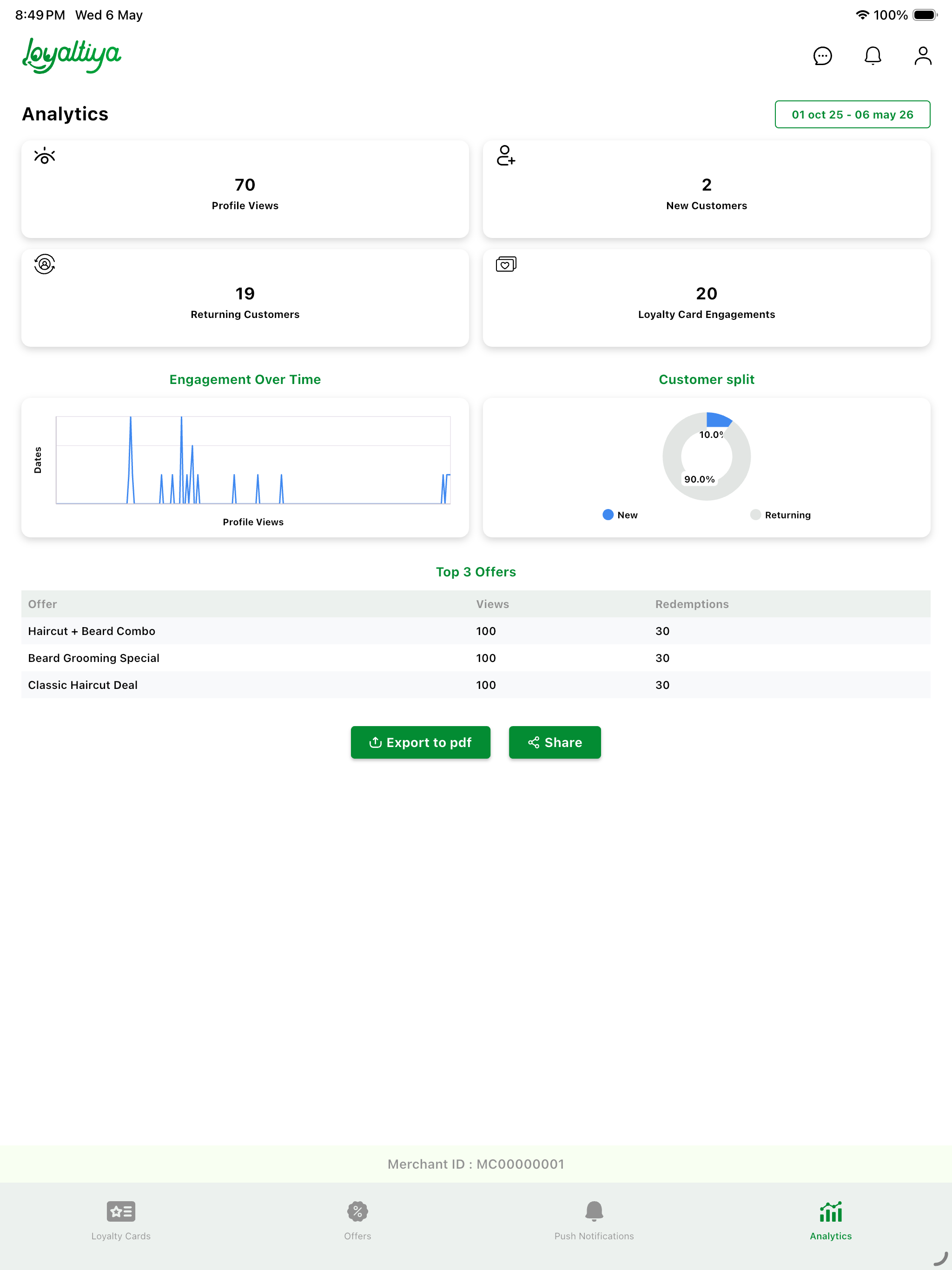
Task: Select the Haircut + Beard Combo row
Action: pyautogui.click(x=476, y=631)
